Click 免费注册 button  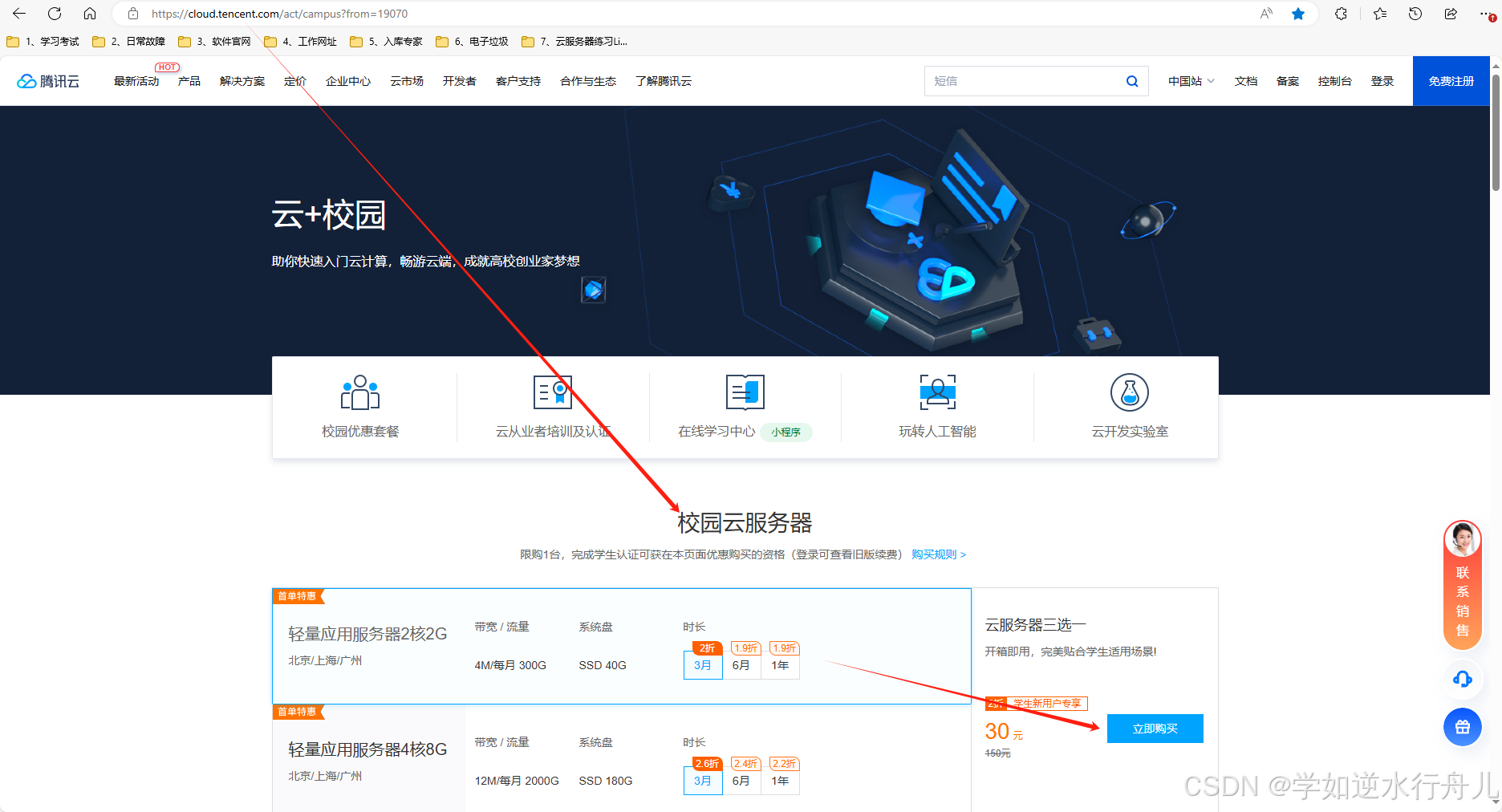pyautogui.click(x=1451, y=81)
